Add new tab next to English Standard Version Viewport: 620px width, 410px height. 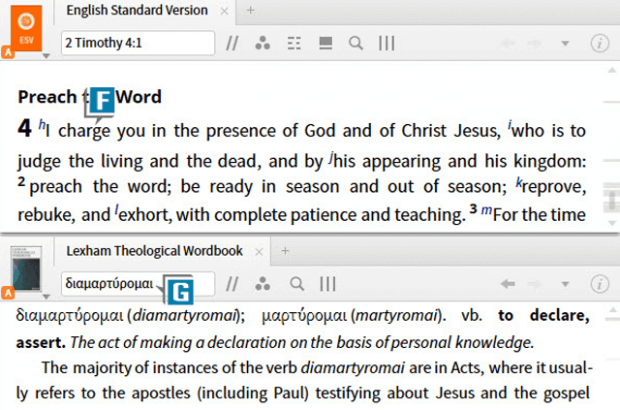[250, 11]
